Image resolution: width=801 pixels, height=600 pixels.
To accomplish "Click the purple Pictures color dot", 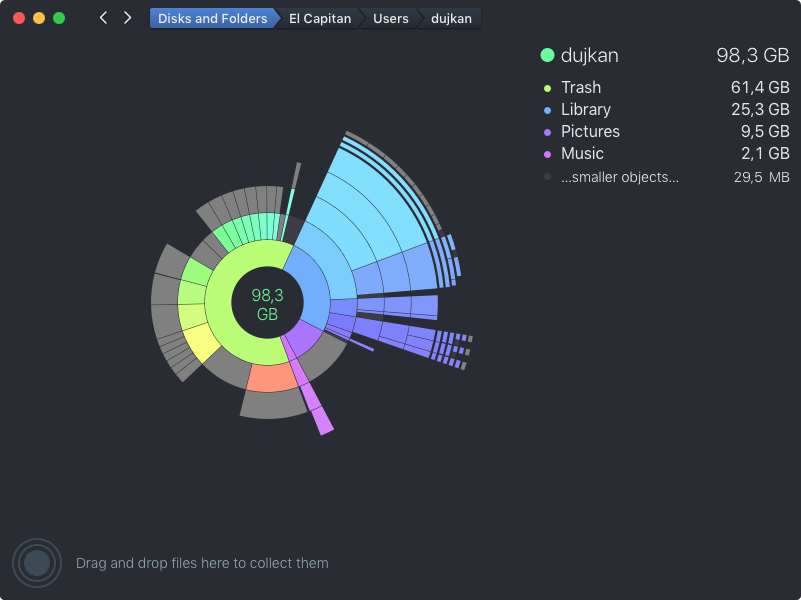I will (x=547, y=132).
